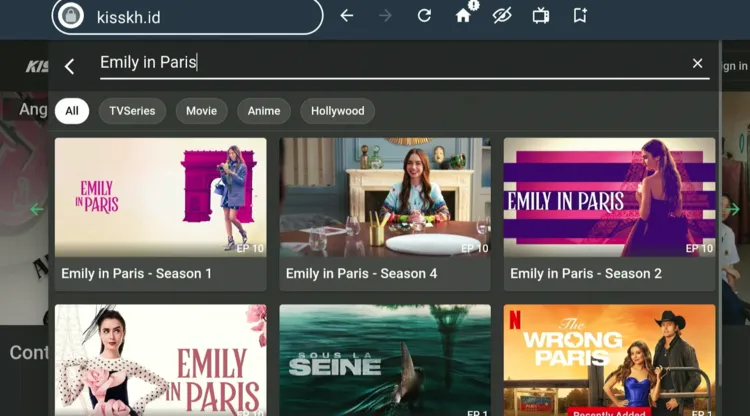Select the Hollywood filter chip
The width and height of the screenshot is (750, 416).
337,111
